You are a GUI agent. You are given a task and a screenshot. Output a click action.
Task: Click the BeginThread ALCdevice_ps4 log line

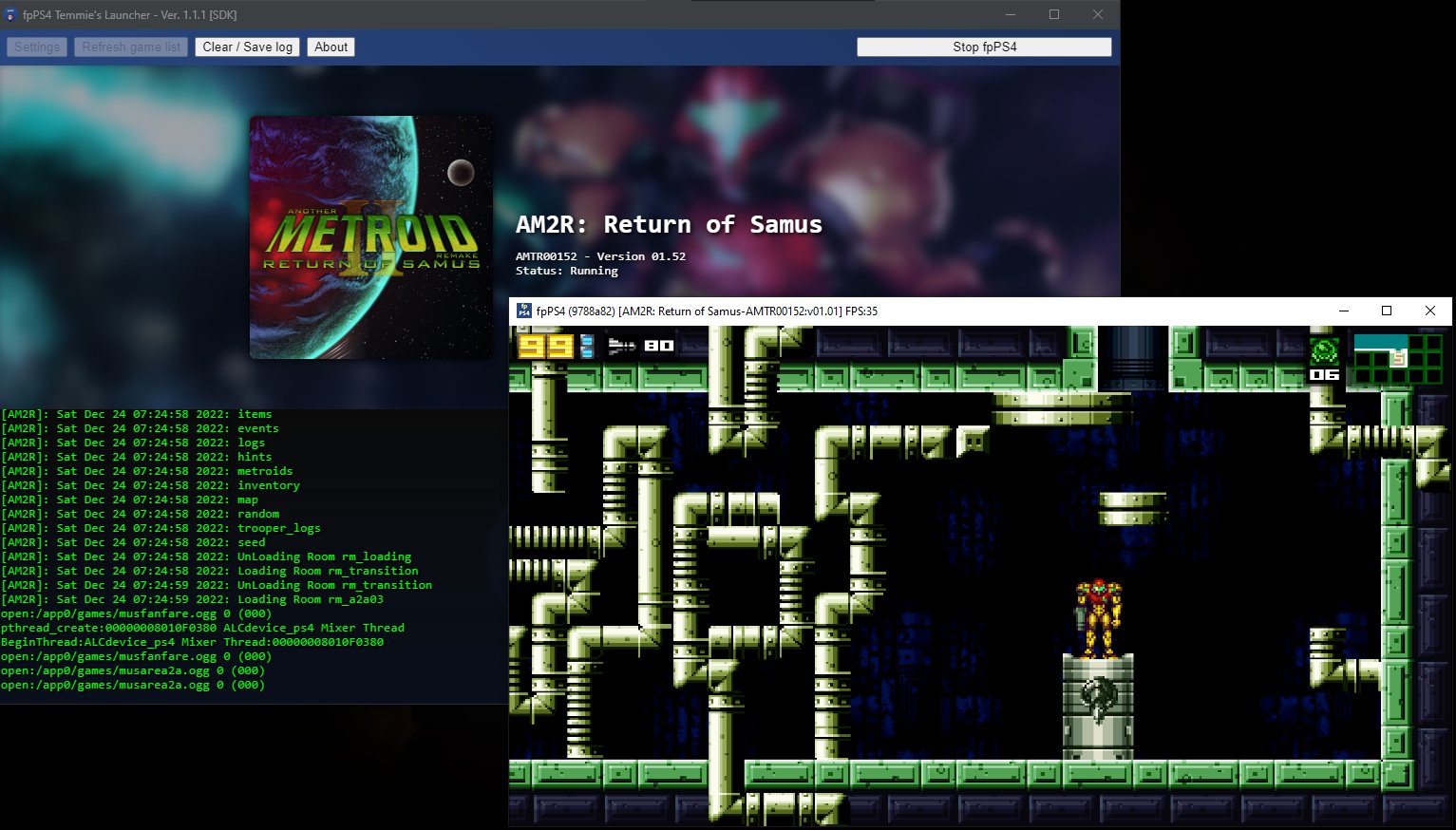tap(192, 642)
